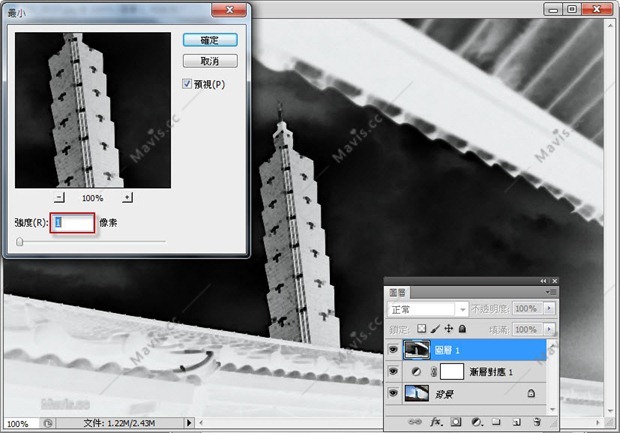The height and width of the screenshot is (433, 620).
Task: Close the 最小 filter dialog
Action: pos(229,10)
